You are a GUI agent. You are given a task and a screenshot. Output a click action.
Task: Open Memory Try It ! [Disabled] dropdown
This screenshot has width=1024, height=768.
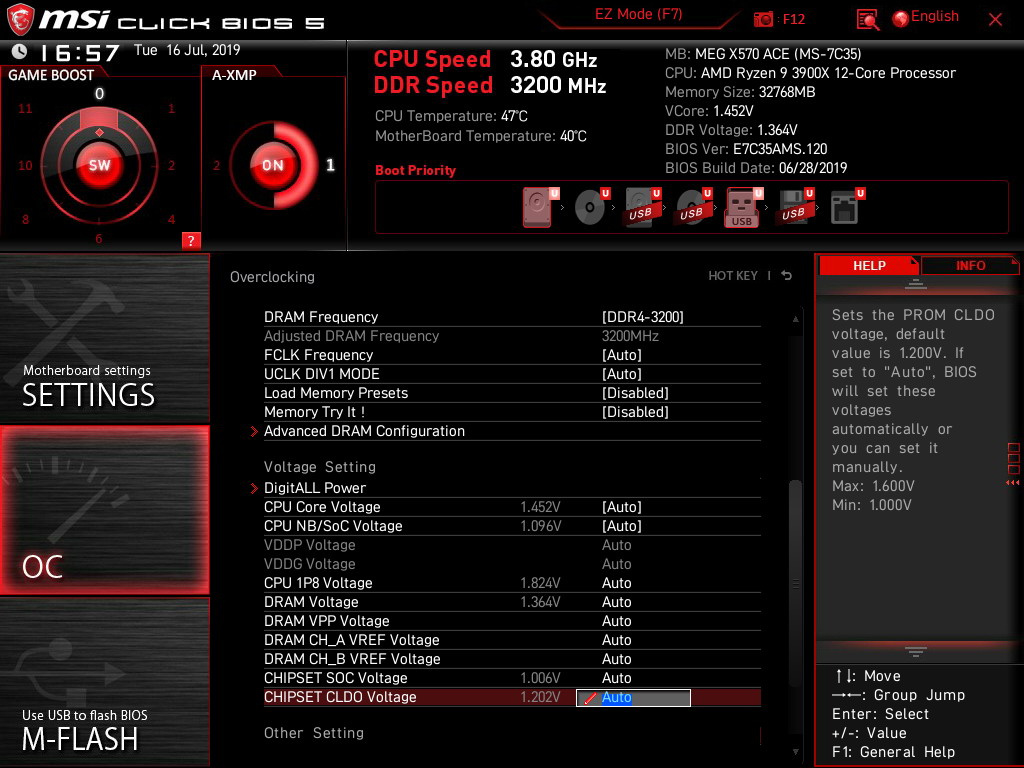635,411
